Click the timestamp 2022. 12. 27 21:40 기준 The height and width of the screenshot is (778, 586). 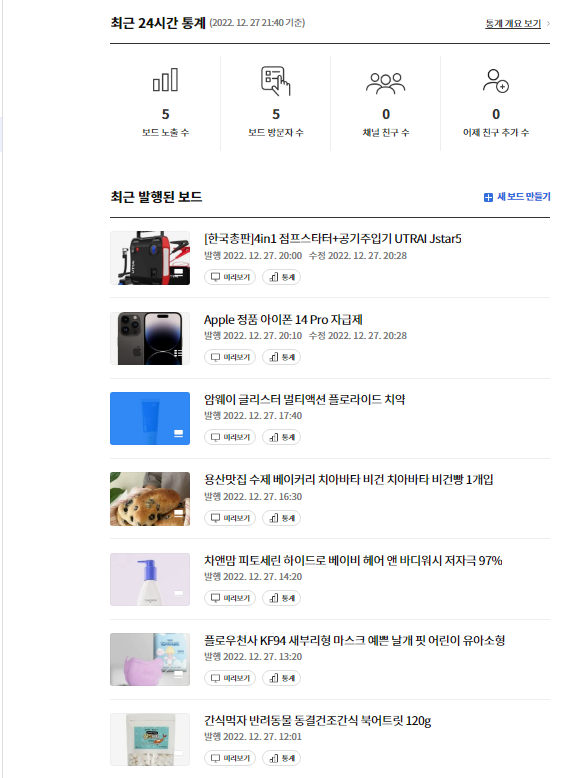257,23
